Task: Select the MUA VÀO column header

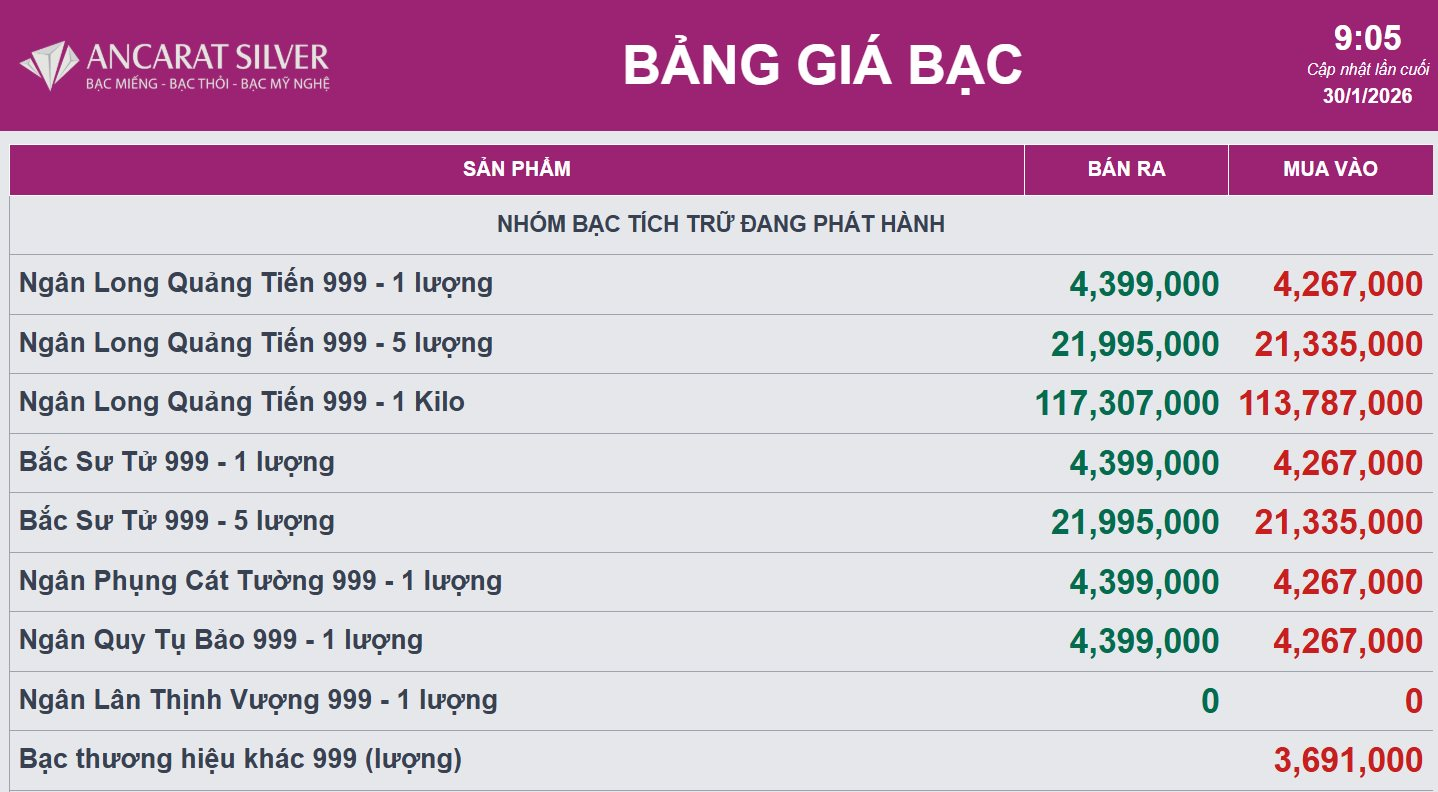Action: [1330, 169]
